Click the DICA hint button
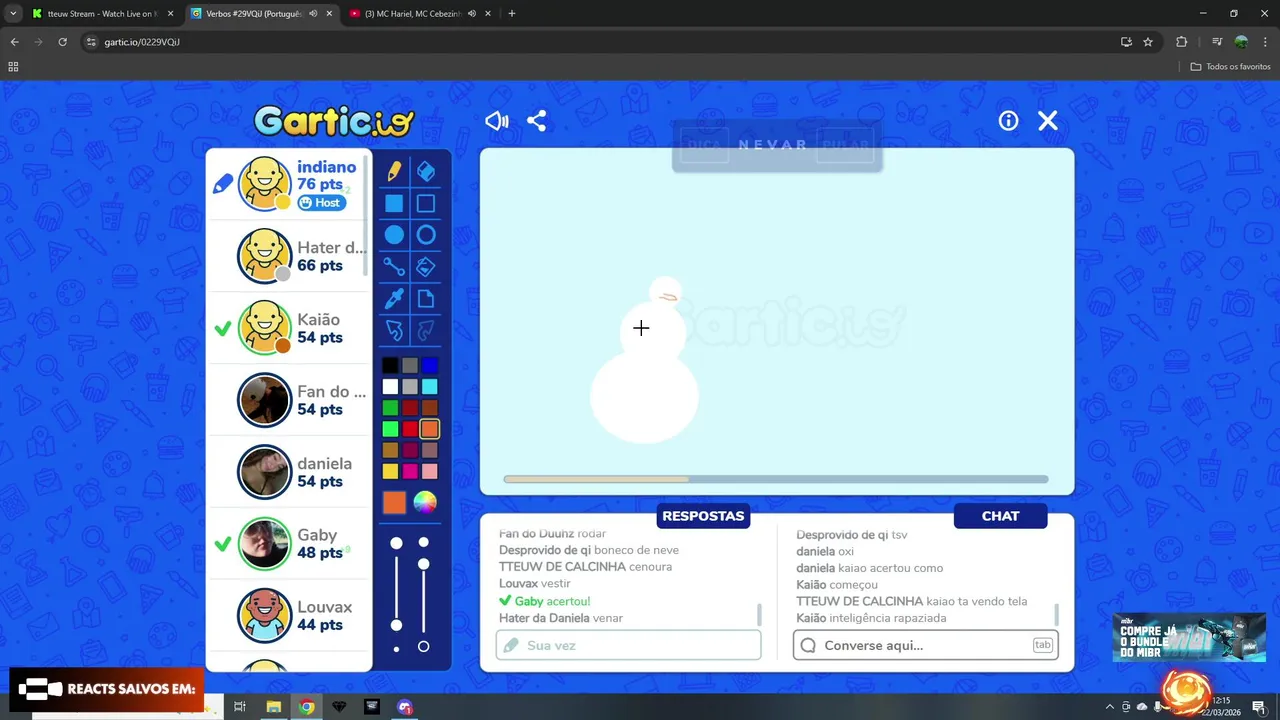The height and width of the screenshot is (720, 1280). [705, 145]
